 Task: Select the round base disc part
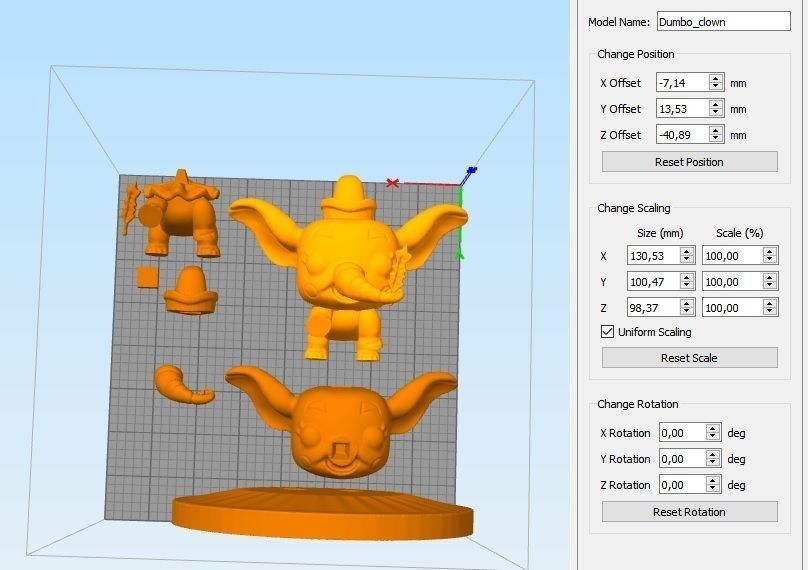(x=323, y=513)
